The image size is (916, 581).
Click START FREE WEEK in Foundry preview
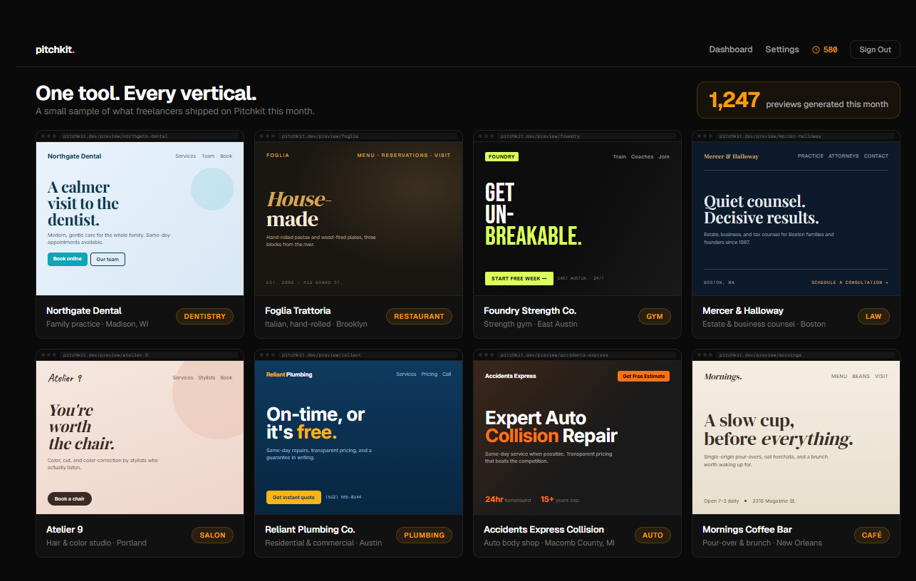click(519, 279)
